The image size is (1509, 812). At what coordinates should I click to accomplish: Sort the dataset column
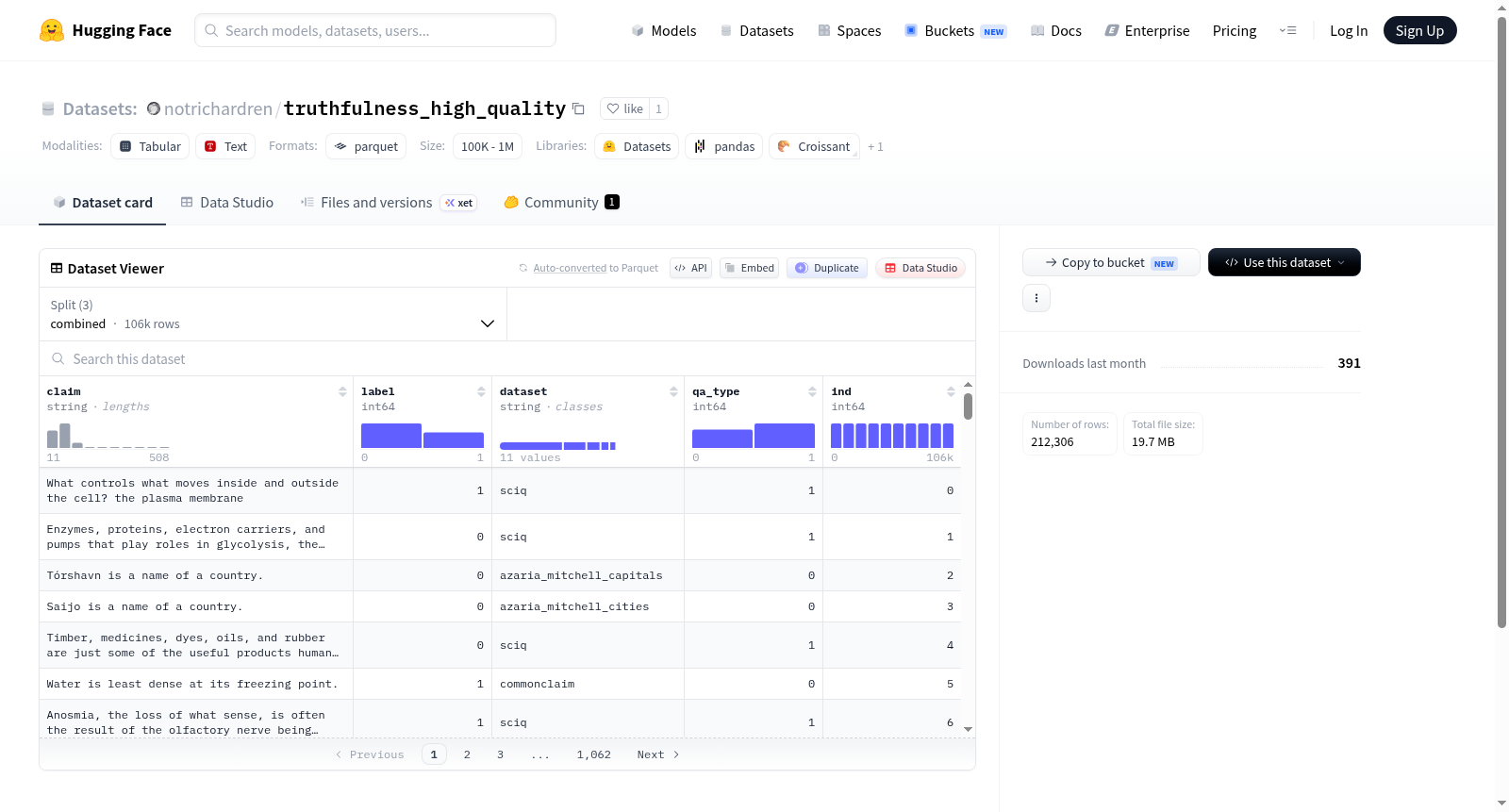tap(673, 391)
